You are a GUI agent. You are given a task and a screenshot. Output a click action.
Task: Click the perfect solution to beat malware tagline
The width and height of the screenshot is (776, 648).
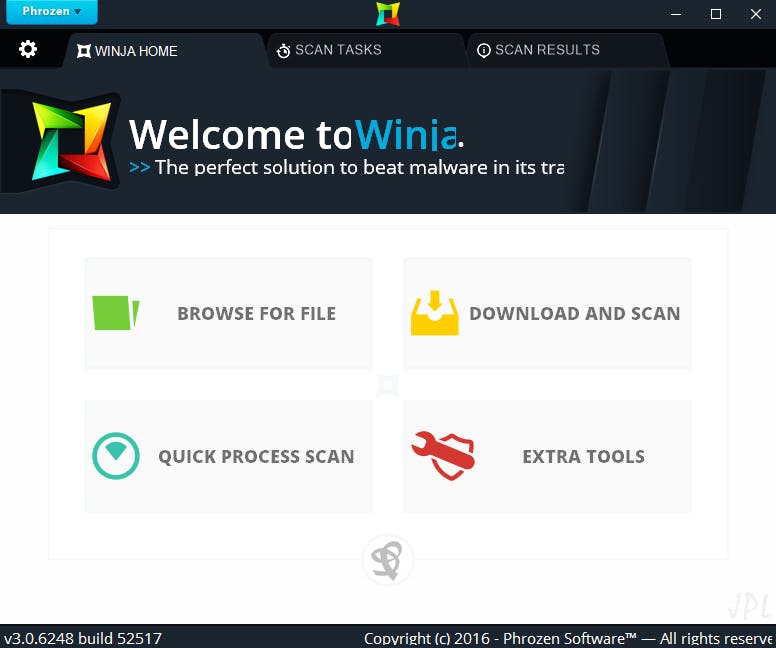[x=346, y=167]
